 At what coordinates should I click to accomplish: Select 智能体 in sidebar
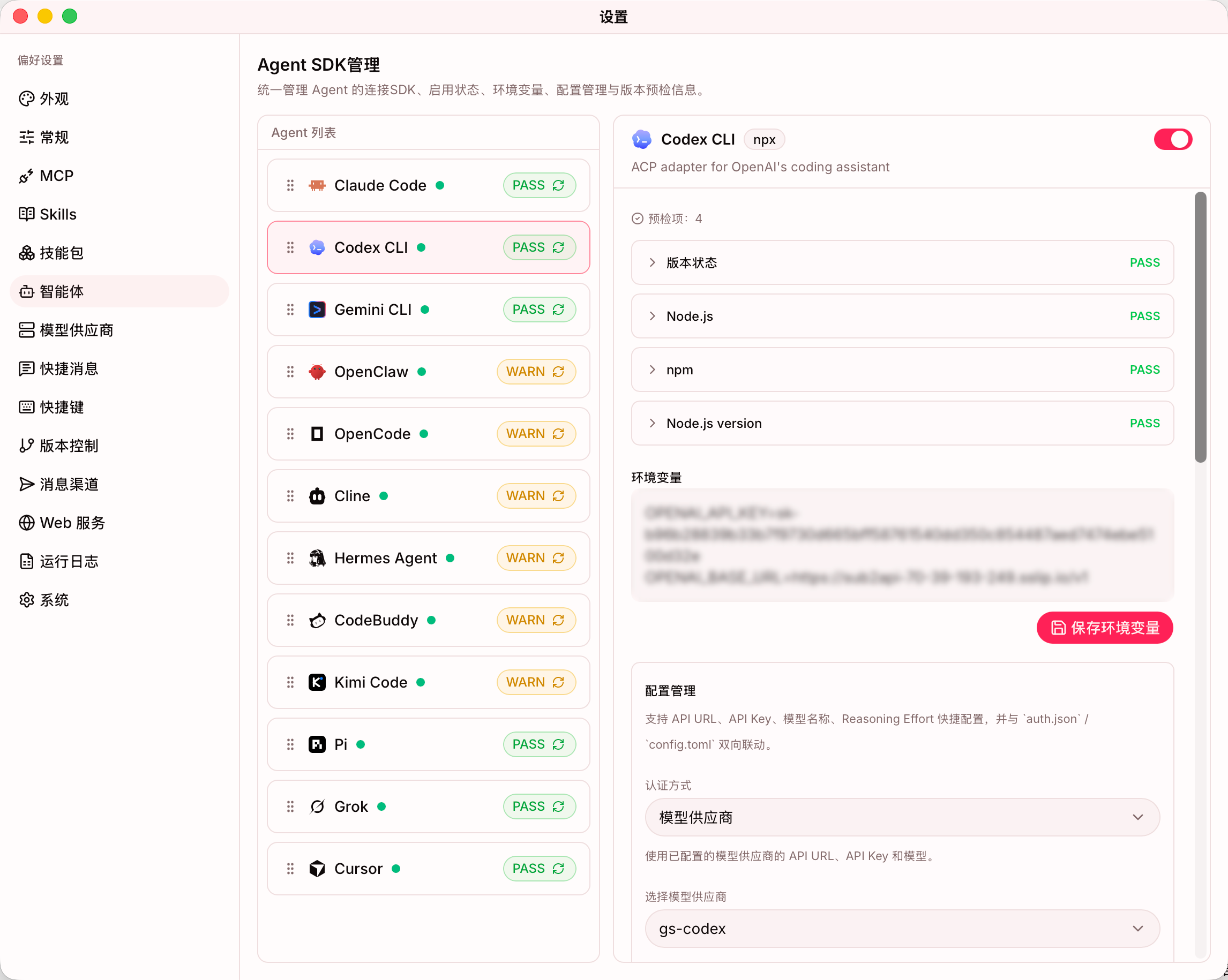click(119, 291)
